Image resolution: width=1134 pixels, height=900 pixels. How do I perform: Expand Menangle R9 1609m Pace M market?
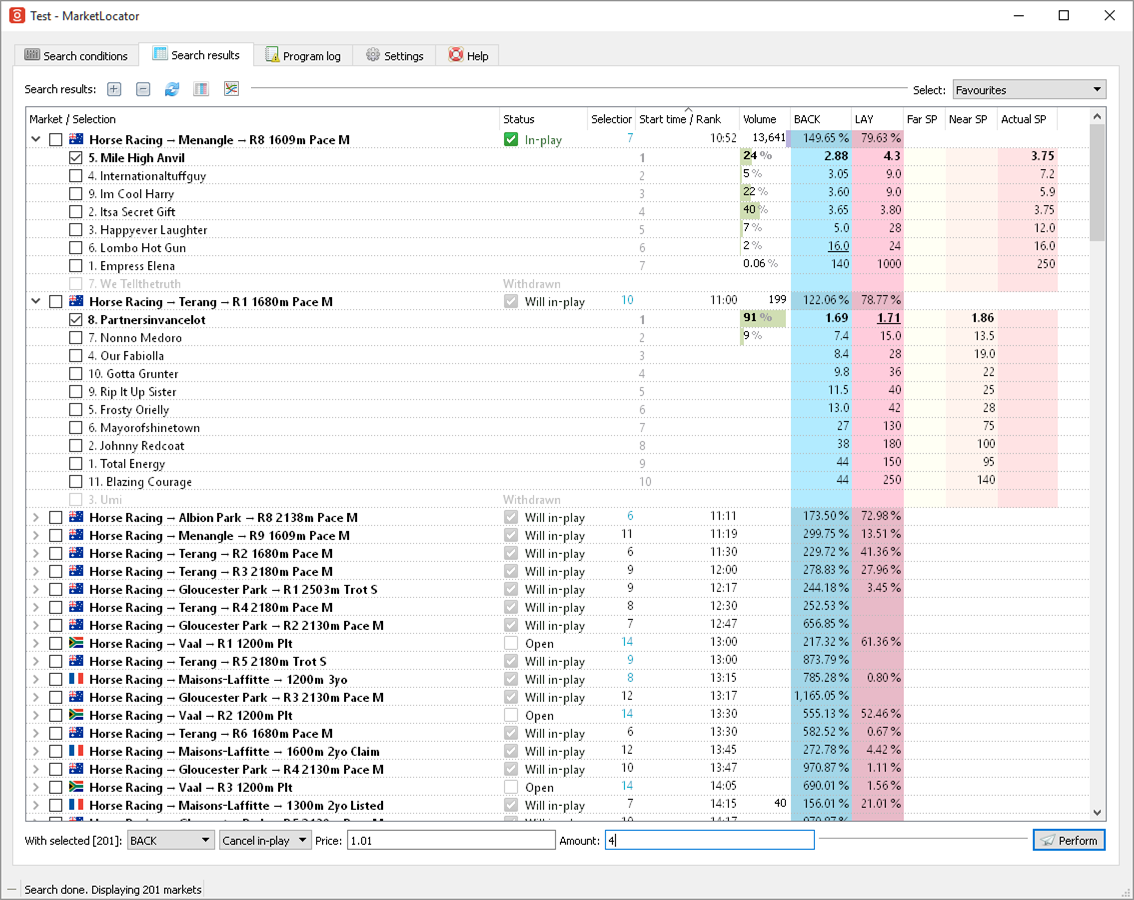tap(35, 535)
